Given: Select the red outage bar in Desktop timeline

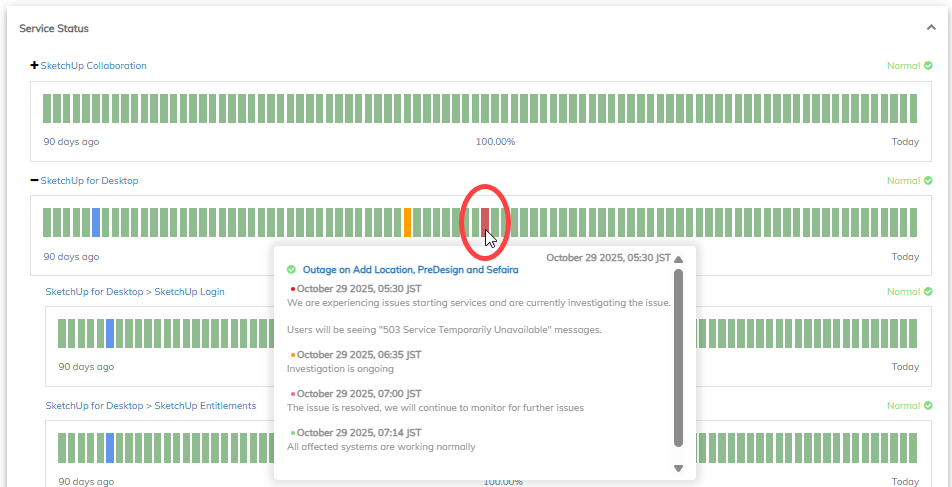Looking at the screenshot, I should point(485,222).
